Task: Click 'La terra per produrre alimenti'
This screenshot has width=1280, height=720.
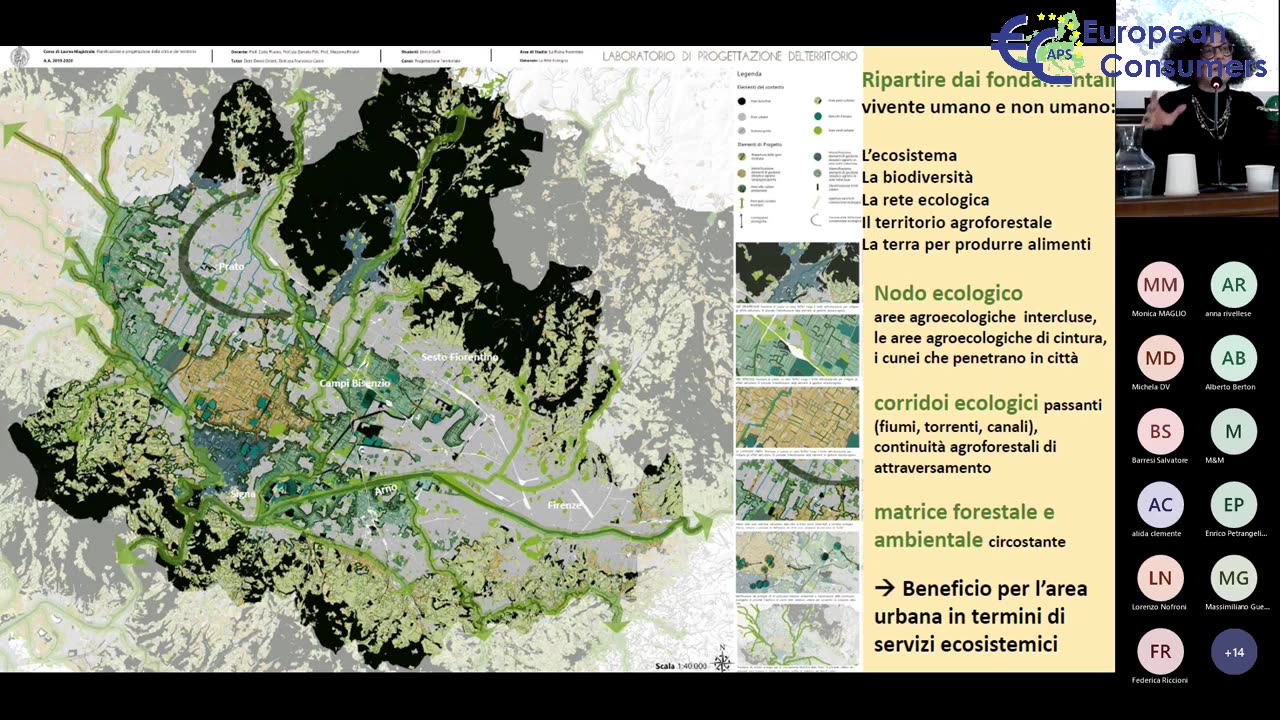Action: click(x=976, y=244)
